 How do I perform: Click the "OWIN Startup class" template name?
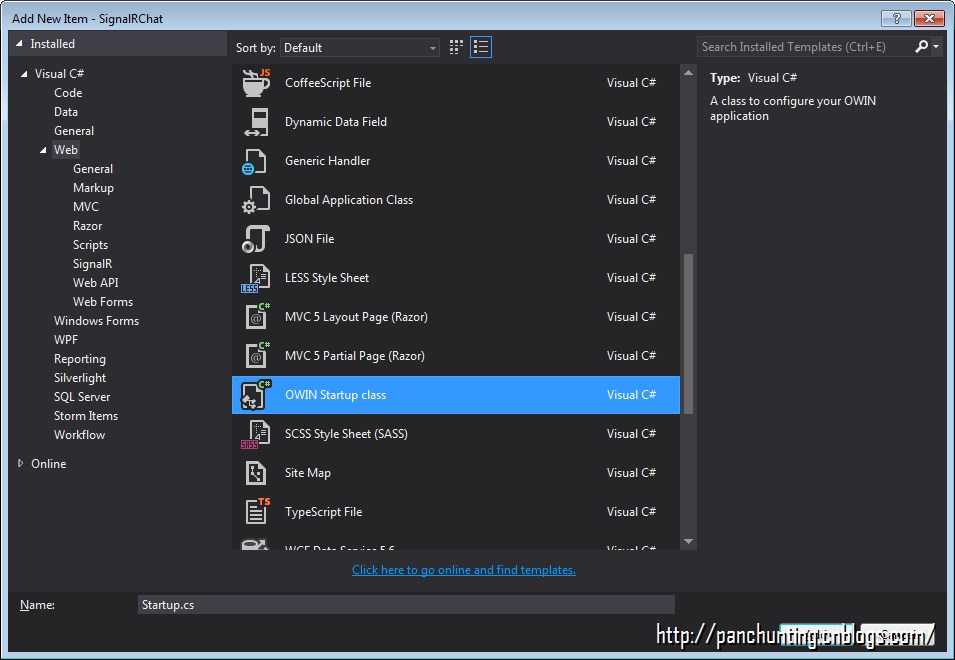click(x=336, y=395)
